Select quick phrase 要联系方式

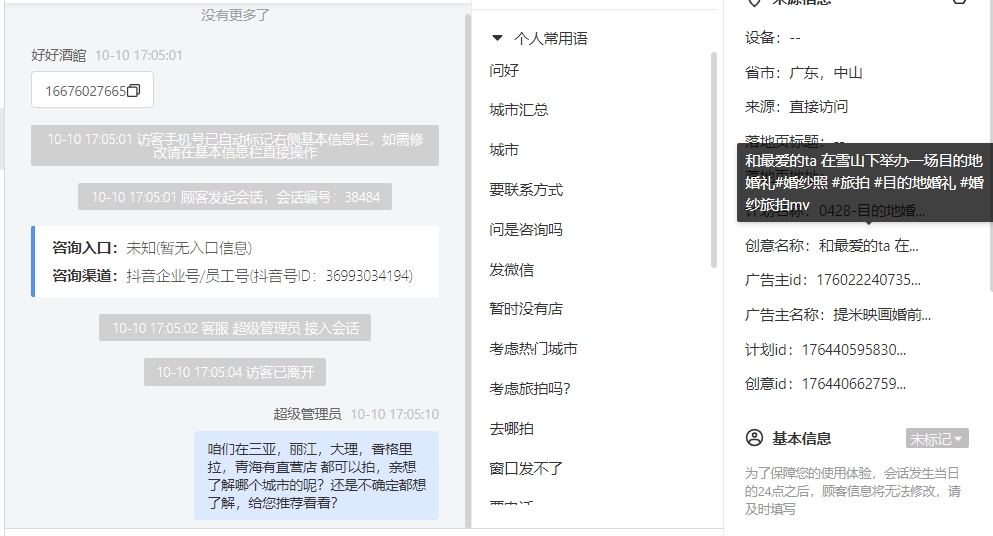pyautogui.click(x=526, y=189)
